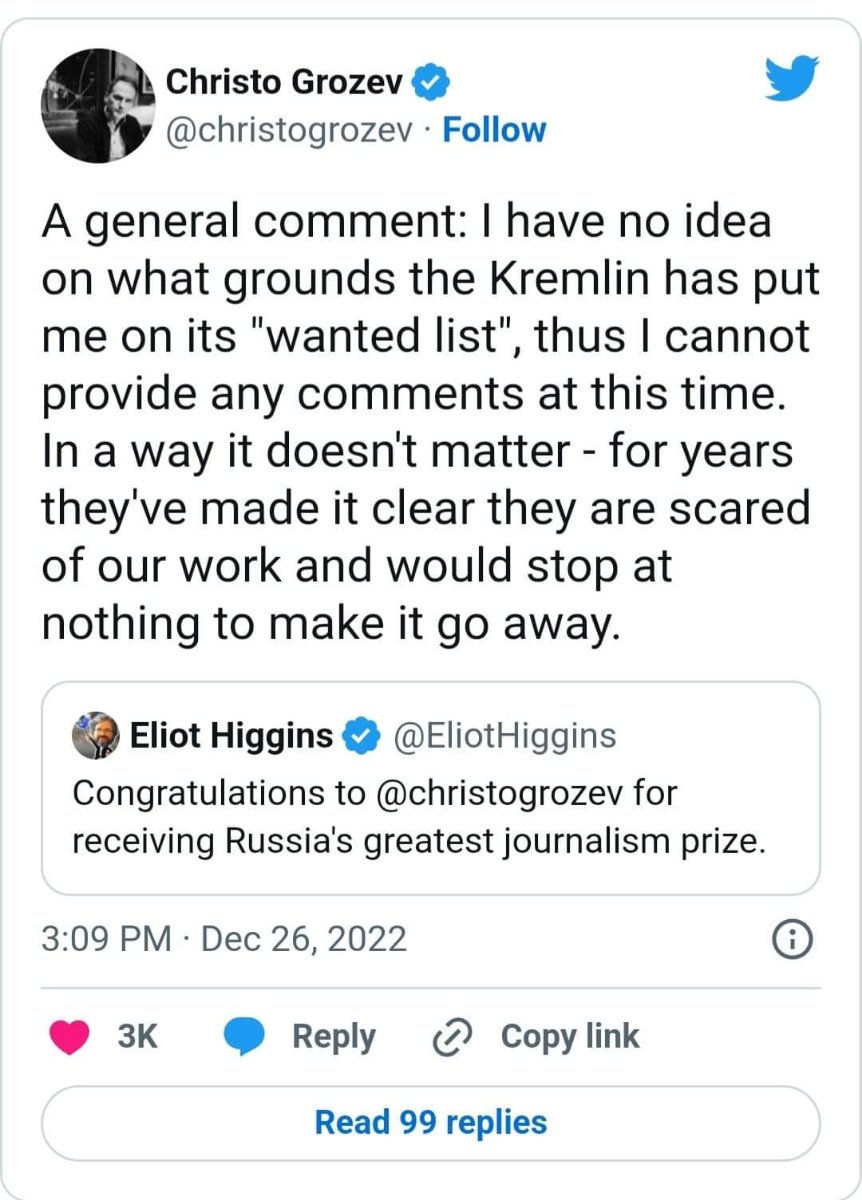Open Eliot Higgins' small avatar
This screenshot has height=1200, width=862.
[x=96, y=736]
